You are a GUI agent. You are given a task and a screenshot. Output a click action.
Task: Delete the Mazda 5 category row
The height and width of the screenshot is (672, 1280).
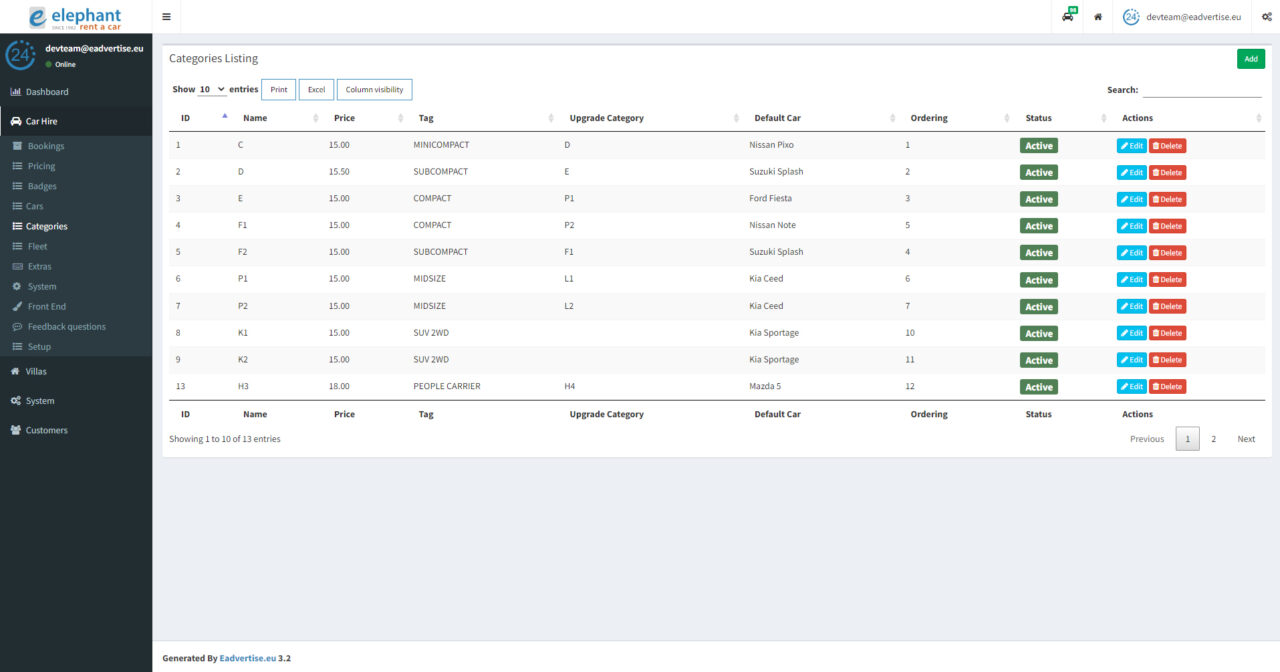click(1167, 387)
